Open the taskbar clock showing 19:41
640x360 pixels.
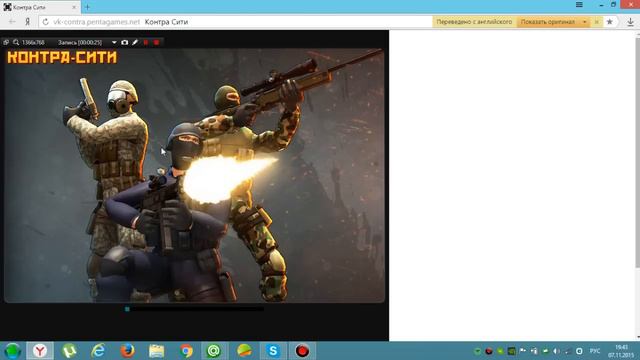click(x=621, y=351)
